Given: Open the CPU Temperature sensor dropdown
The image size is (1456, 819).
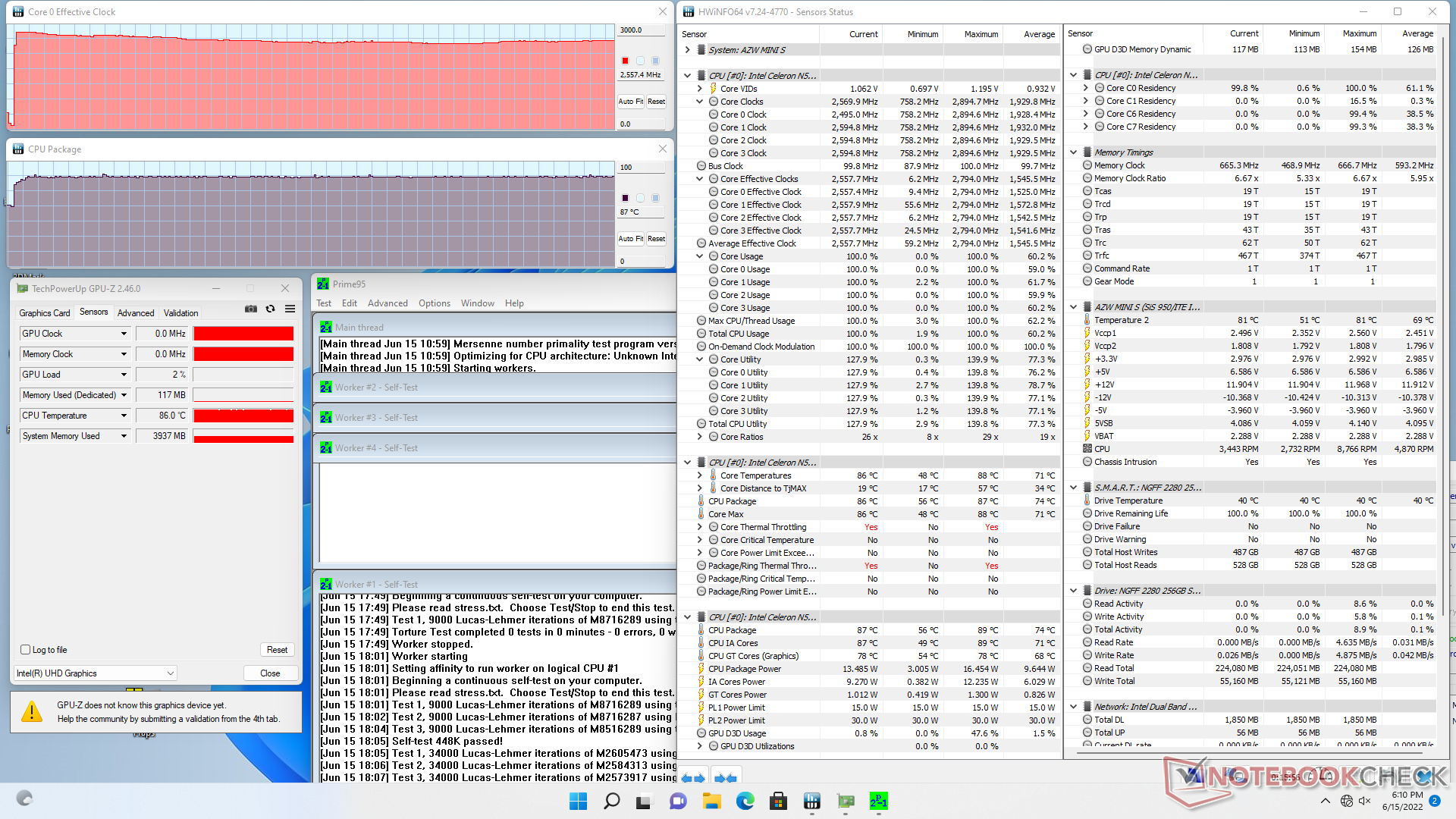Looking at the screenshot, I should tap(124, 416).
